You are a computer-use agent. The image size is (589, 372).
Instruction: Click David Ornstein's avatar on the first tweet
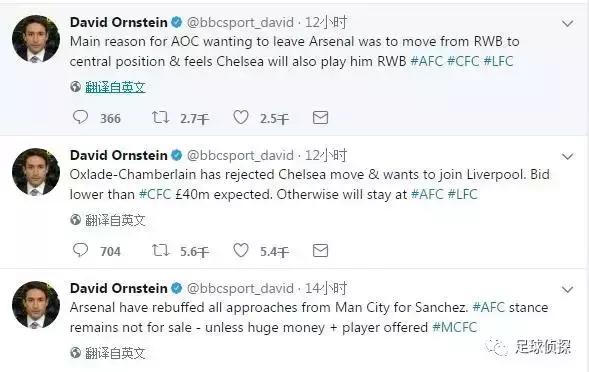[x=36, y=39]
